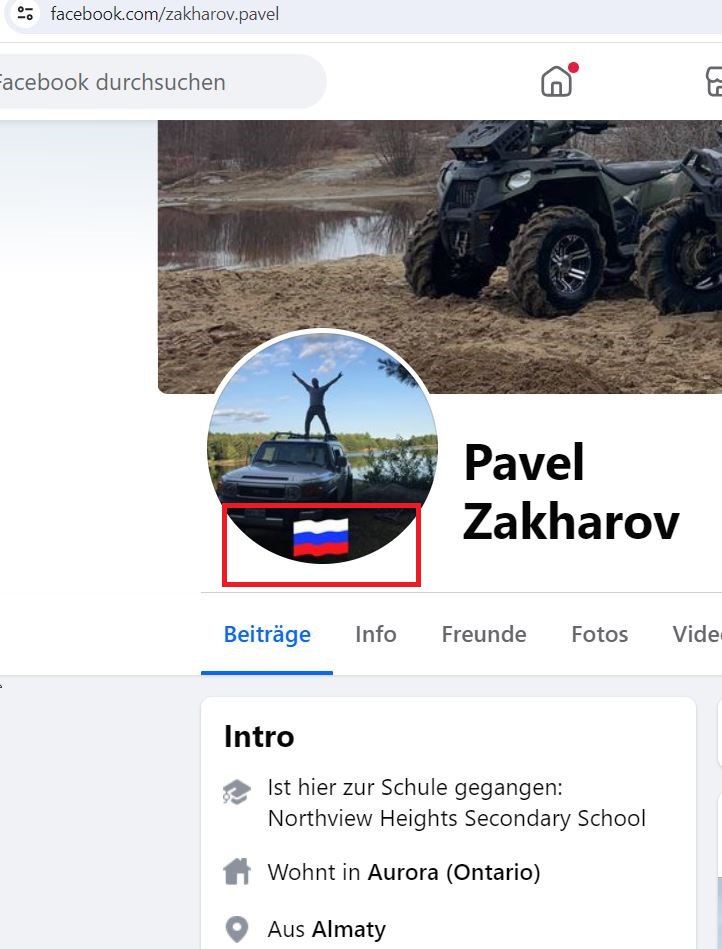Viewport: 722px width, 949px height.
Task: Open the ATV cover photo
Action: [440, 257]
